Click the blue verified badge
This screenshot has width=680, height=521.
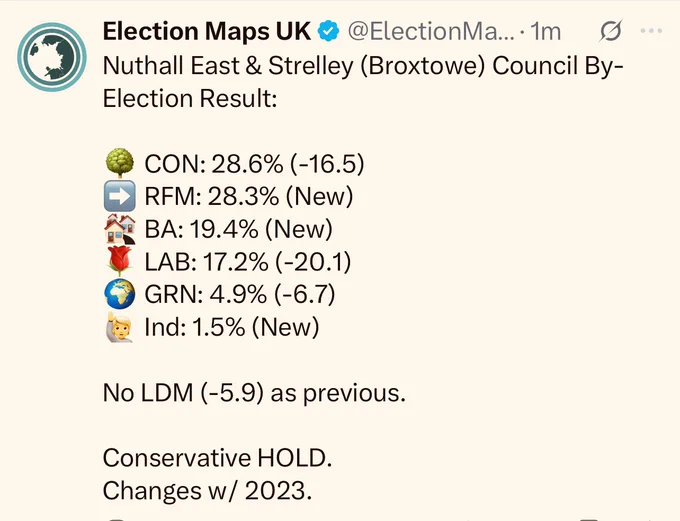click(x=328, y=31)
